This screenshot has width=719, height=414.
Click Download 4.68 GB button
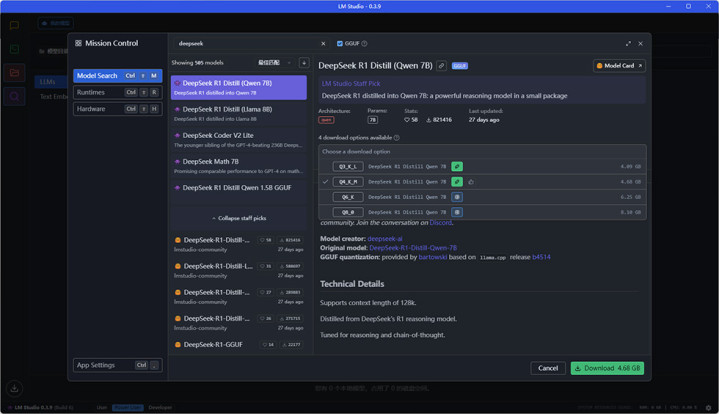click(607, 368)
